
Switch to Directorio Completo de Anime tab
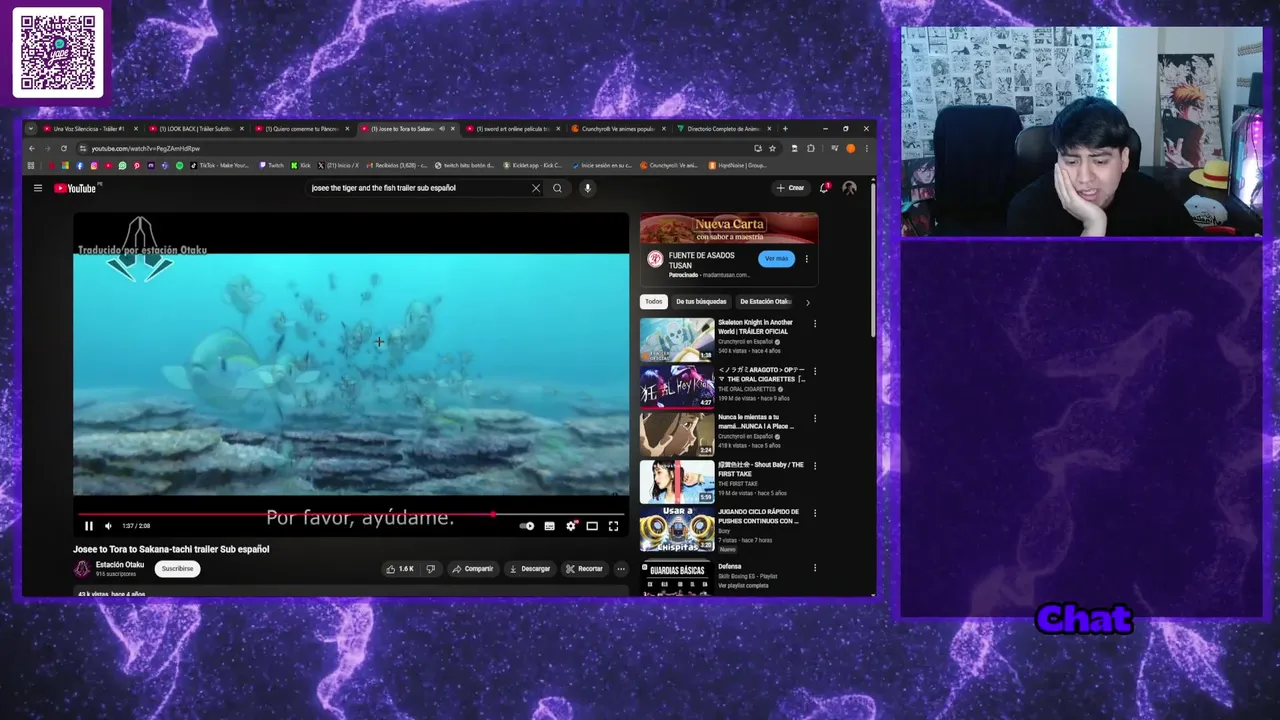723,129
